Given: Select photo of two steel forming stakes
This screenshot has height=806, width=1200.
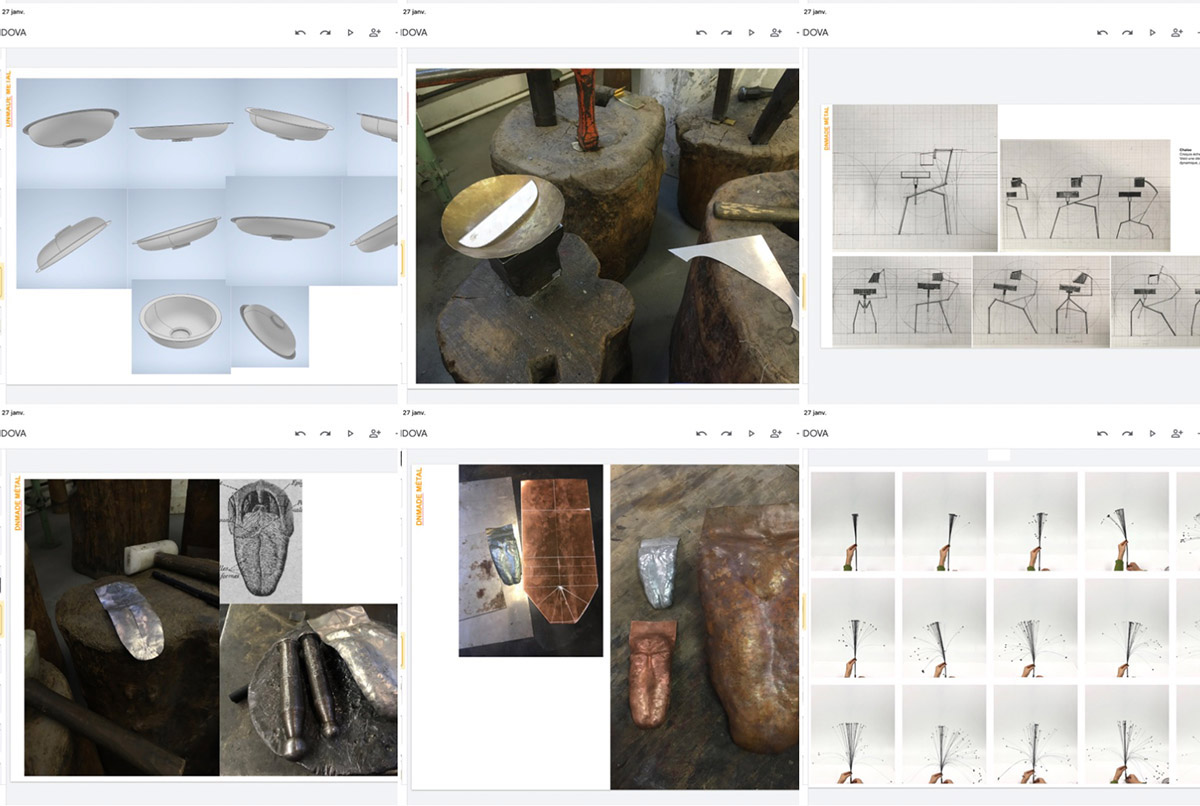Looking at the screenshot, I should point(309,690).
